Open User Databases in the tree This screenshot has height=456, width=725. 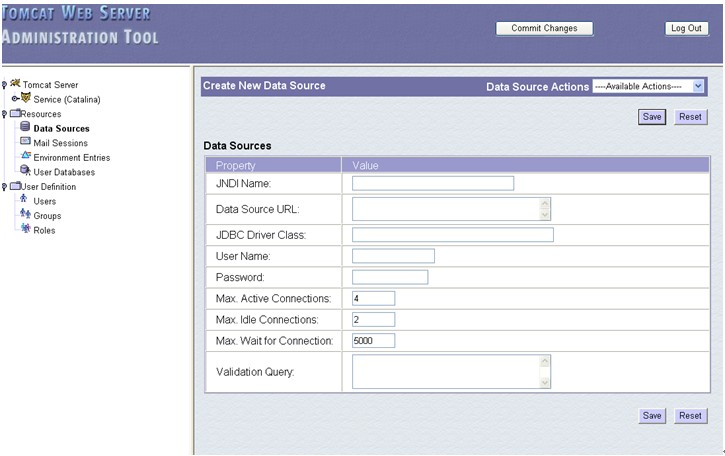click(x=64, y=172)
